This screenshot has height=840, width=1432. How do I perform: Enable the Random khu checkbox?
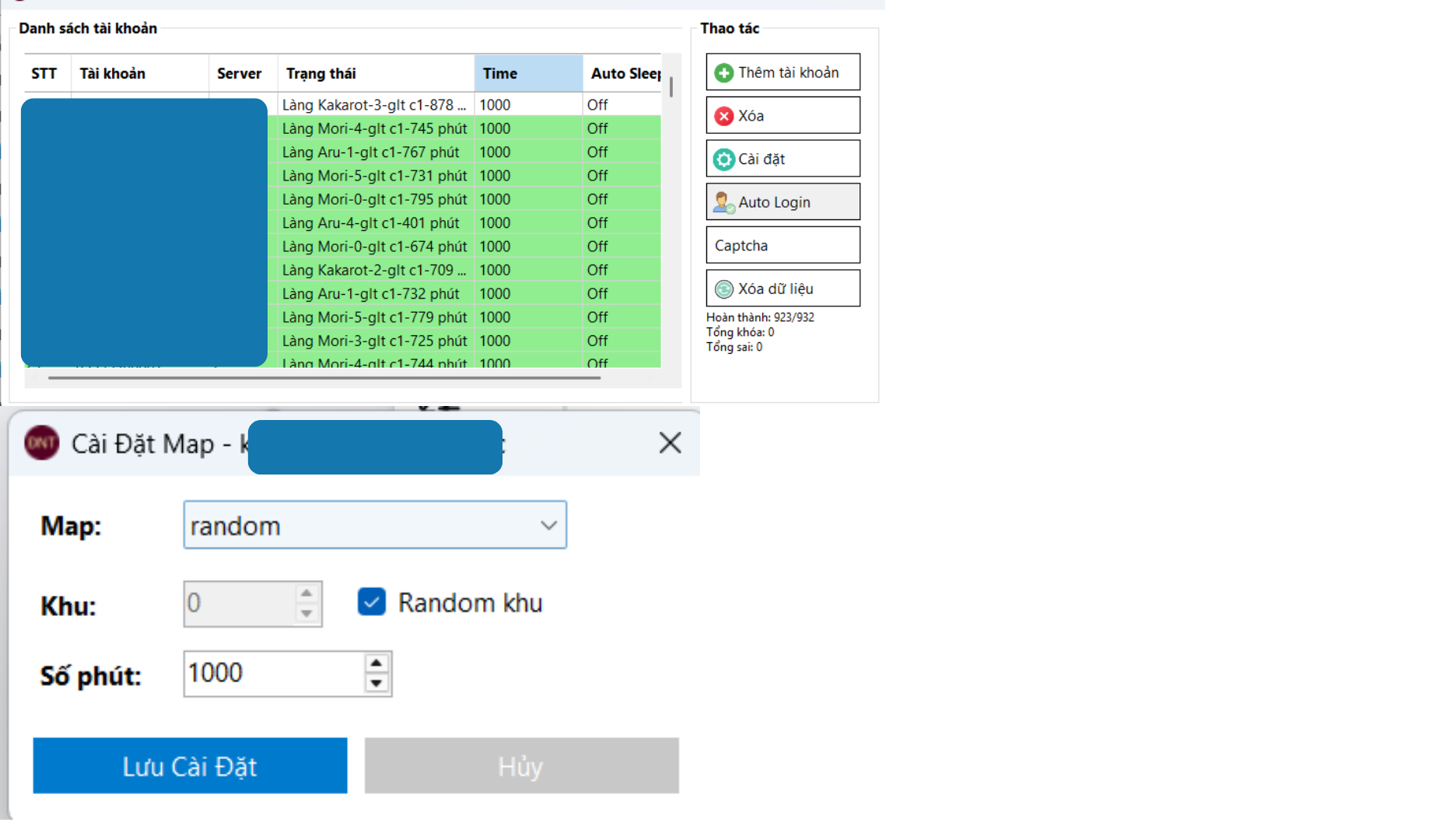pyautogui.click(x=372, y=601)
